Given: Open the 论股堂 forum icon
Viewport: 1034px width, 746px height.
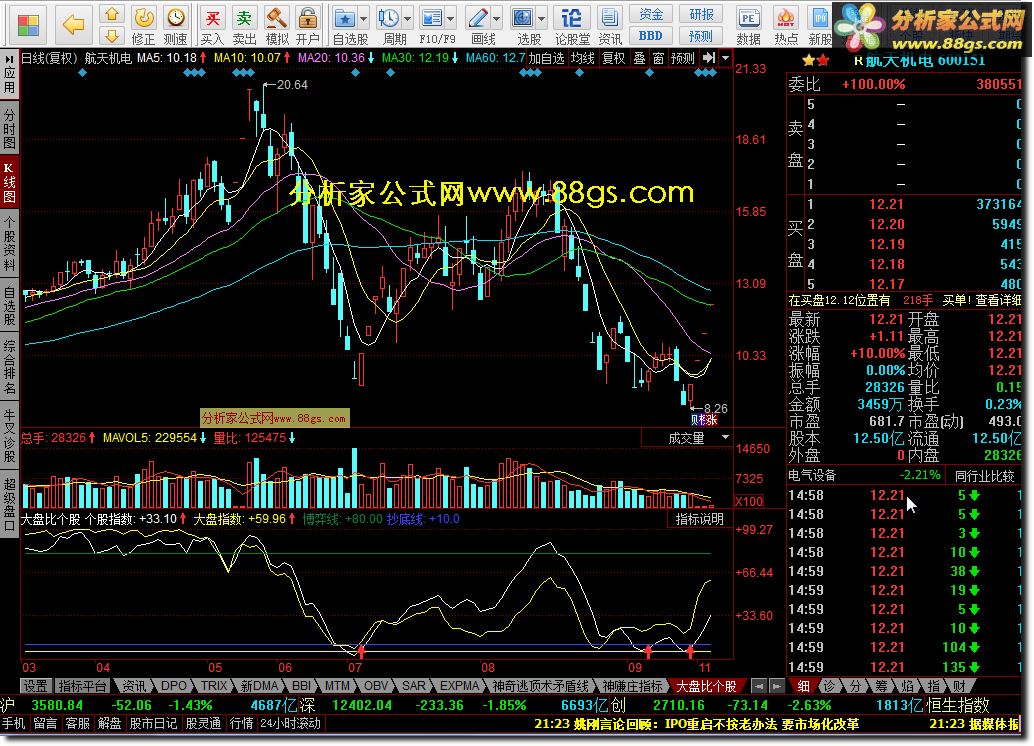Looking at the screenshot, I should (x=572, y=25).
